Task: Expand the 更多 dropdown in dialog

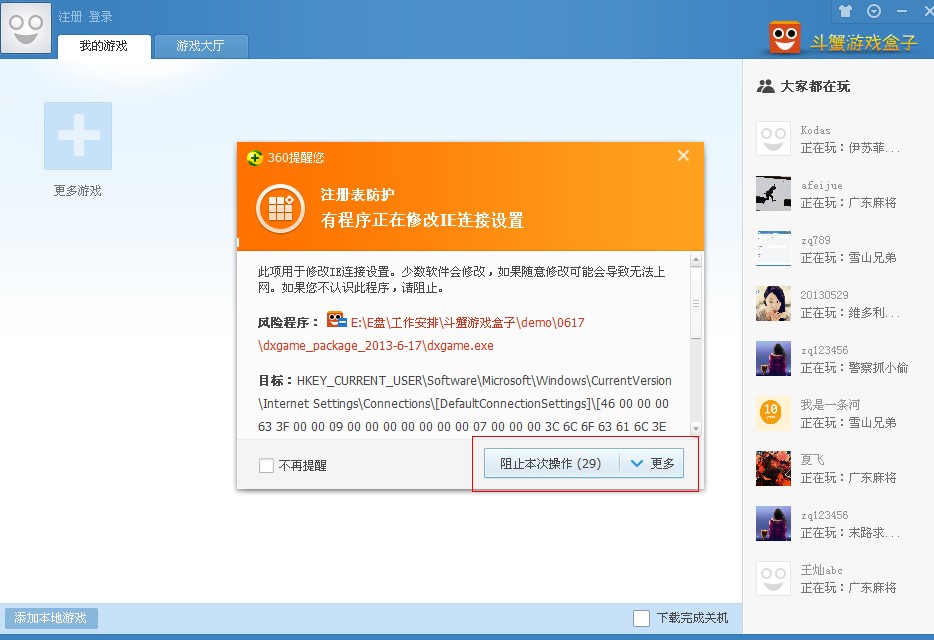Action: point(652,464)
